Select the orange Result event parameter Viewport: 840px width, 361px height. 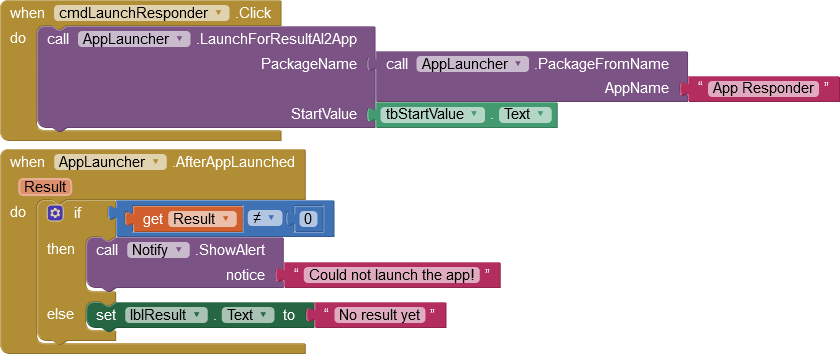coord(46,187)
